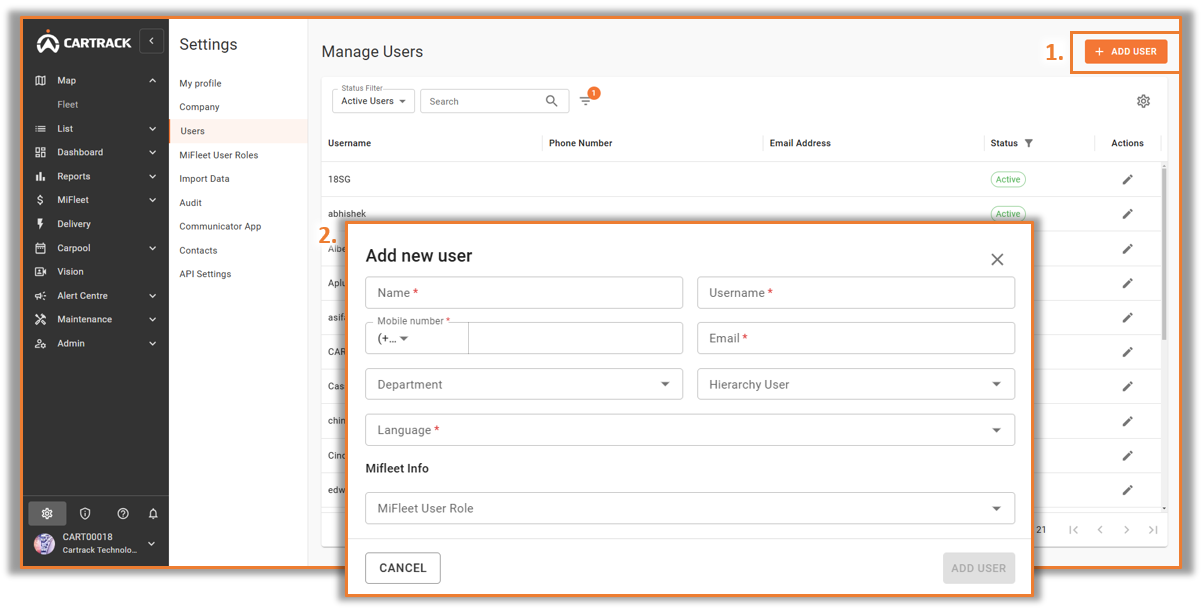Expand the Reports section chevron
Screen dimensions: 1202x615
click(153, 177)
